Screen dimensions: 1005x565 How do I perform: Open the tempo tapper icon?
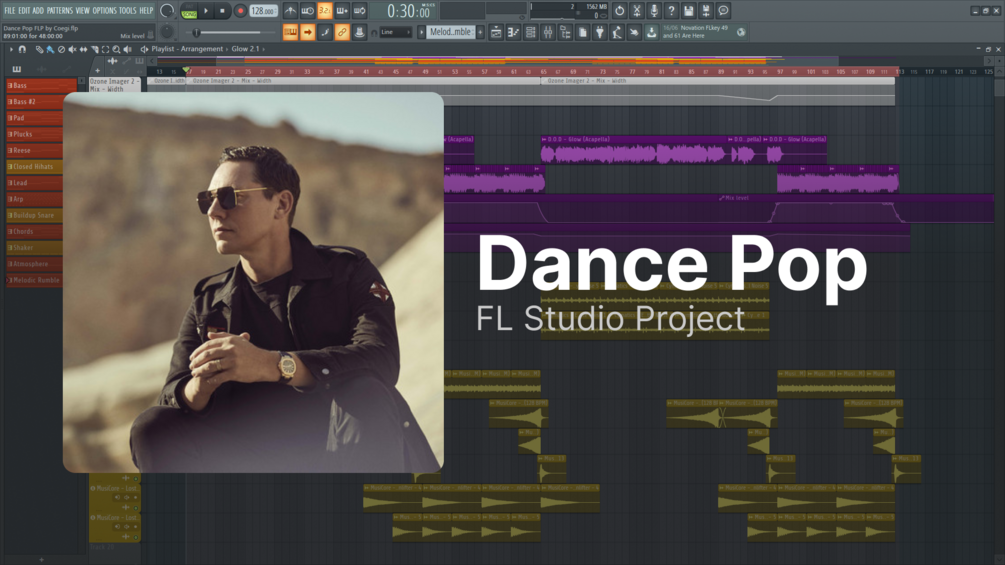tap(617, 32)
